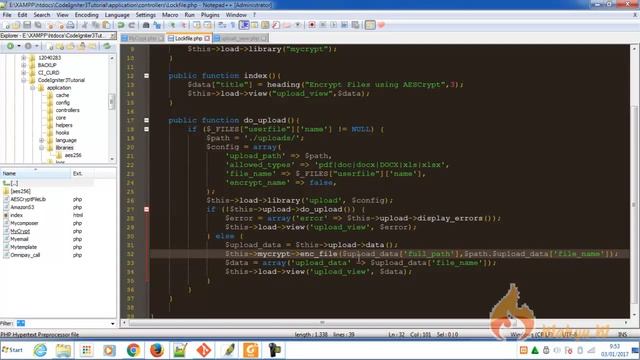Viewport: 640px width, 360px height.
Task: Toggle the Explorer panel toolbar button
Action: [370, 25]
